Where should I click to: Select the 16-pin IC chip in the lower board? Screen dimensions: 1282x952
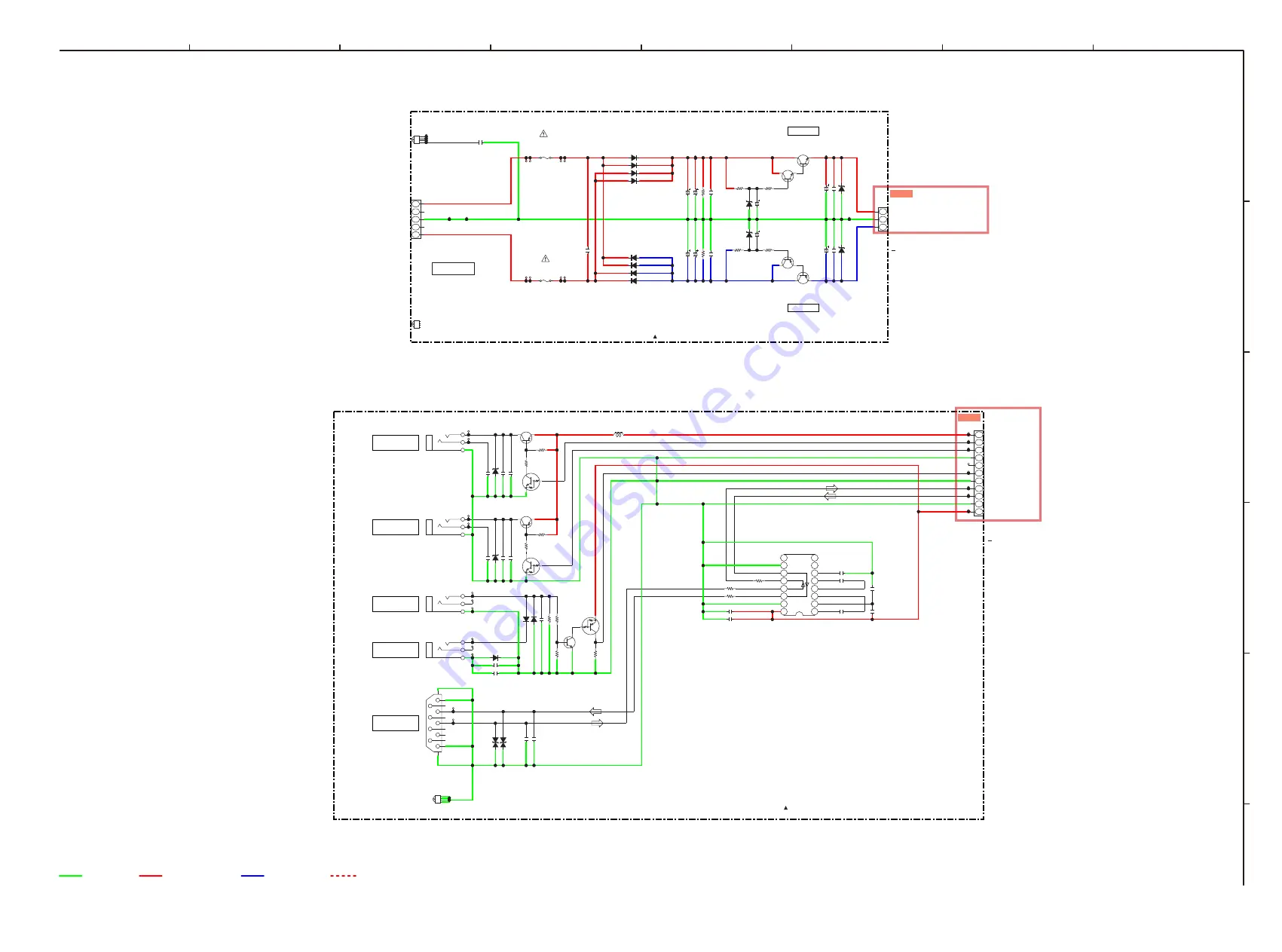[799, 585]
